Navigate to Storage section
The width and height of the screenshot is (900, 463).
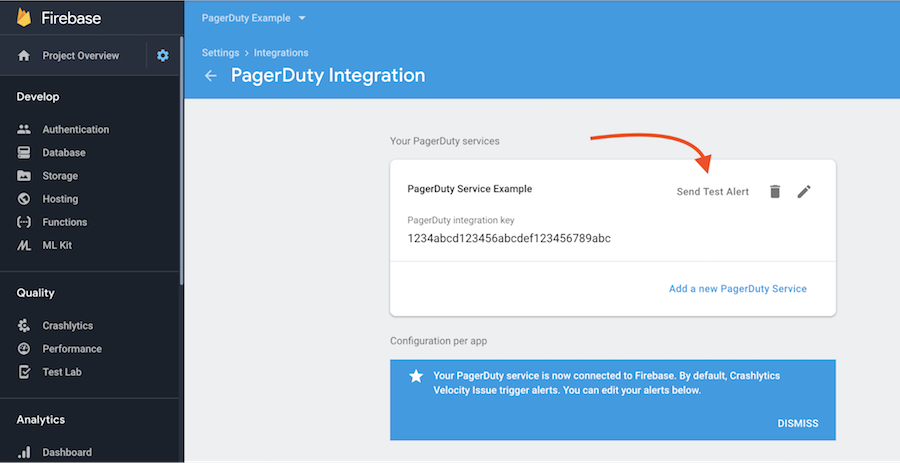(60, 176)
